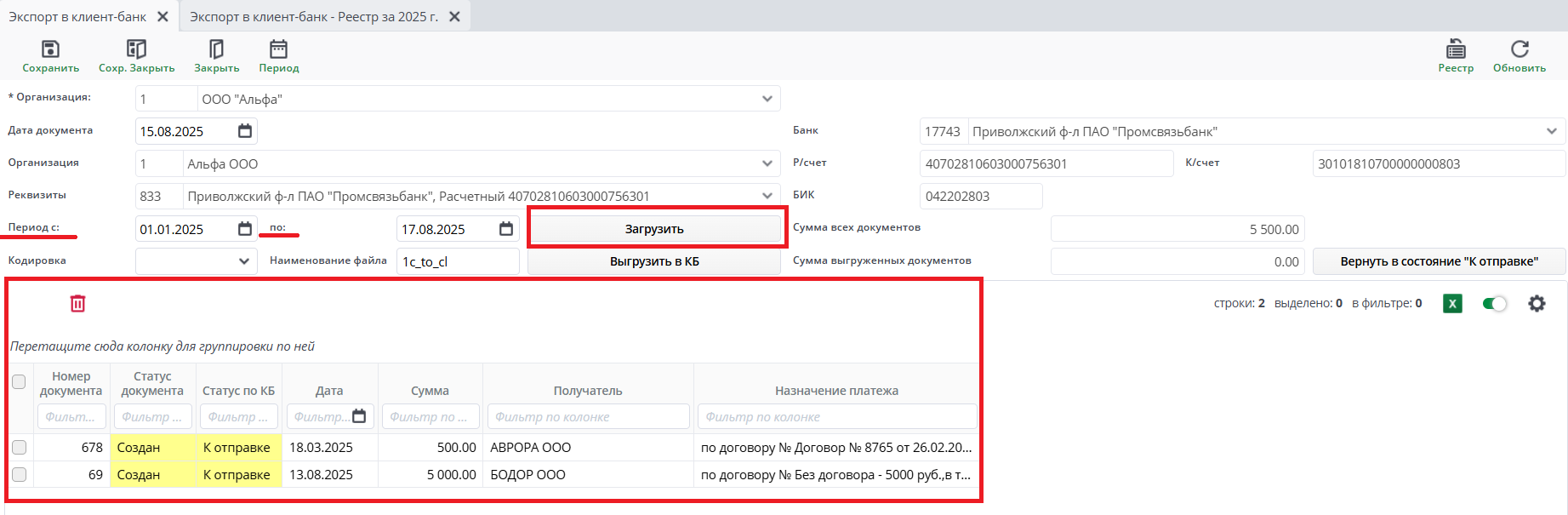This screenshot has width=1568, height=515.
Task: Open grid settings gear icon
Action: [1537, 303]
